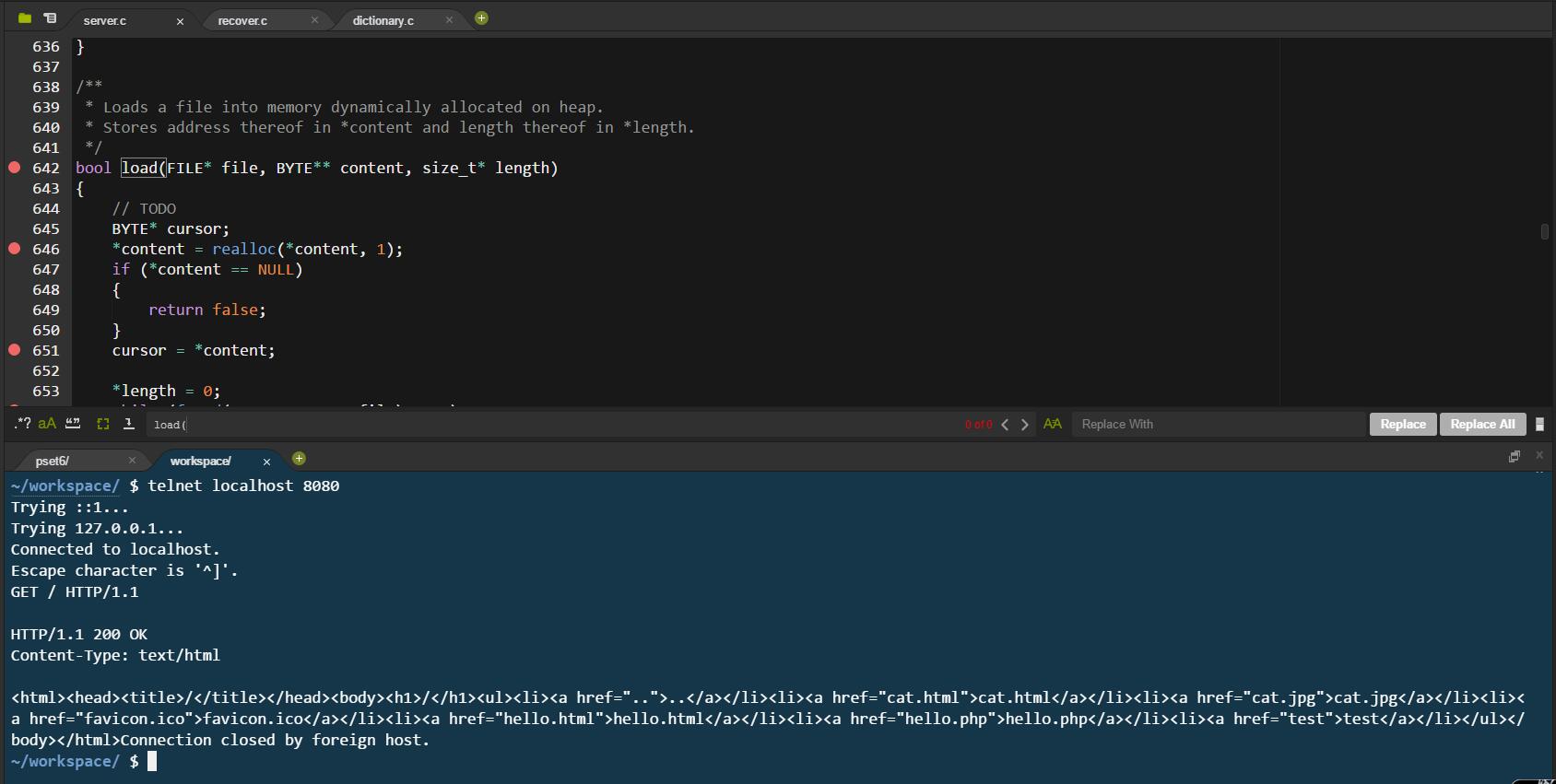The image size is (1556, 784).
Task: Click the Replace All button
Action: (x=1482, y=424)
